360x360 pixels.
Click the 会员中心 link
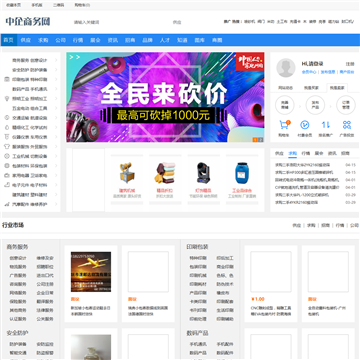[x=309, y=72]
